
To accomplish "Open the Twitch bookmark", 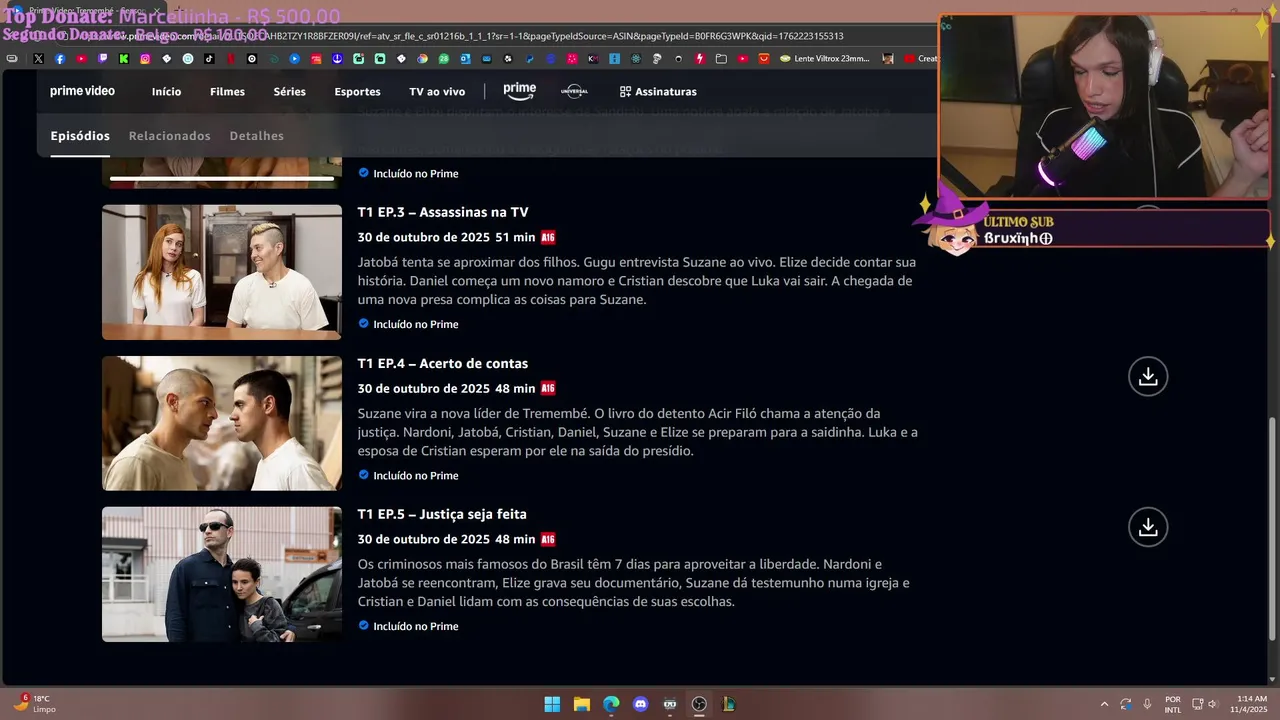I will click(102, 59).
